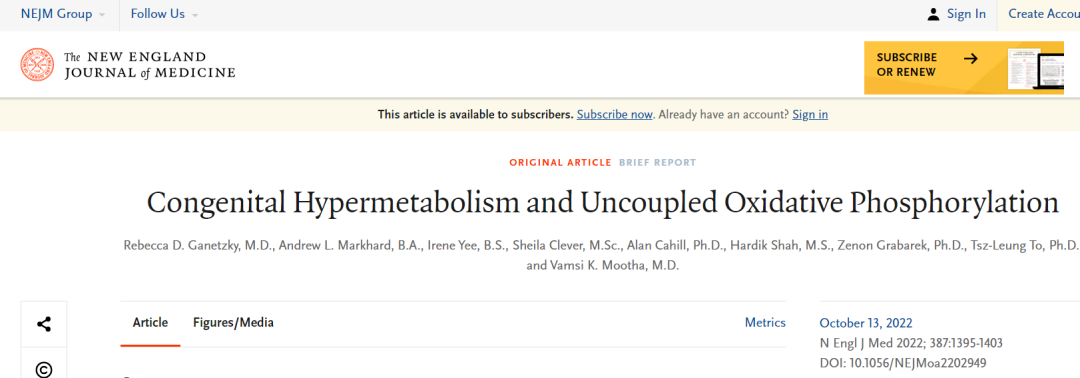Click the user profile icon beside Sign In
The width and height of the screenshot is (1080, 378).
click(933, 14)
